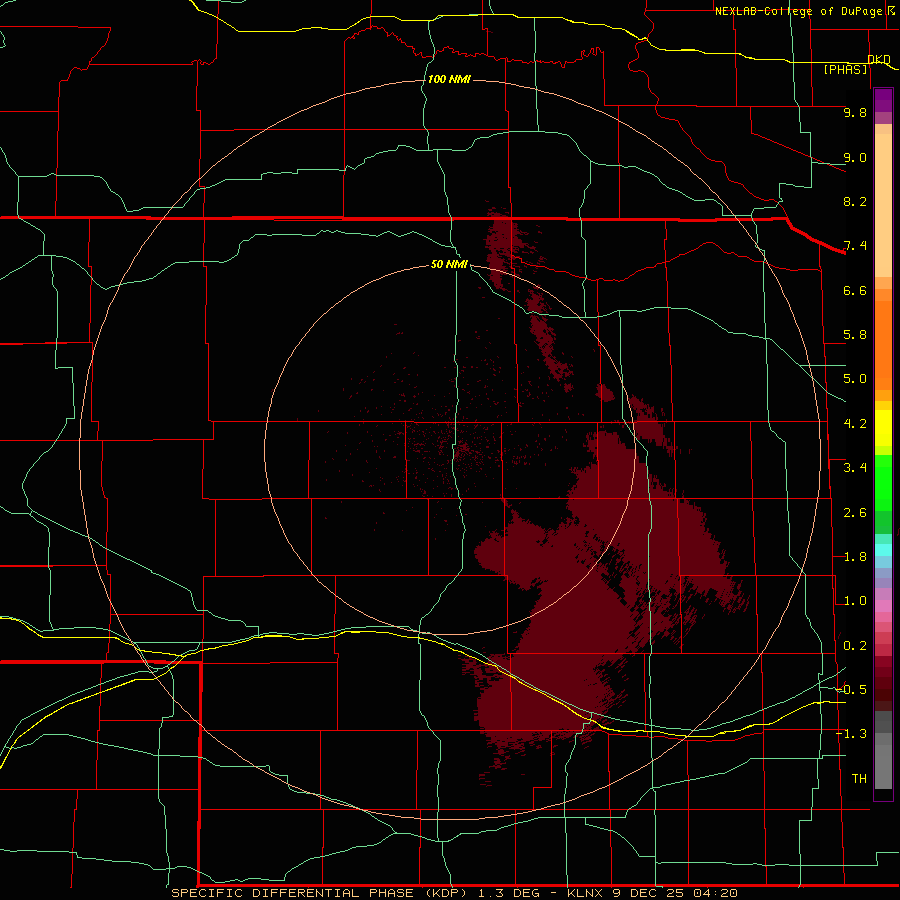
Task: Click the 2.6 scale value
Action: click(x=855, y=513)
